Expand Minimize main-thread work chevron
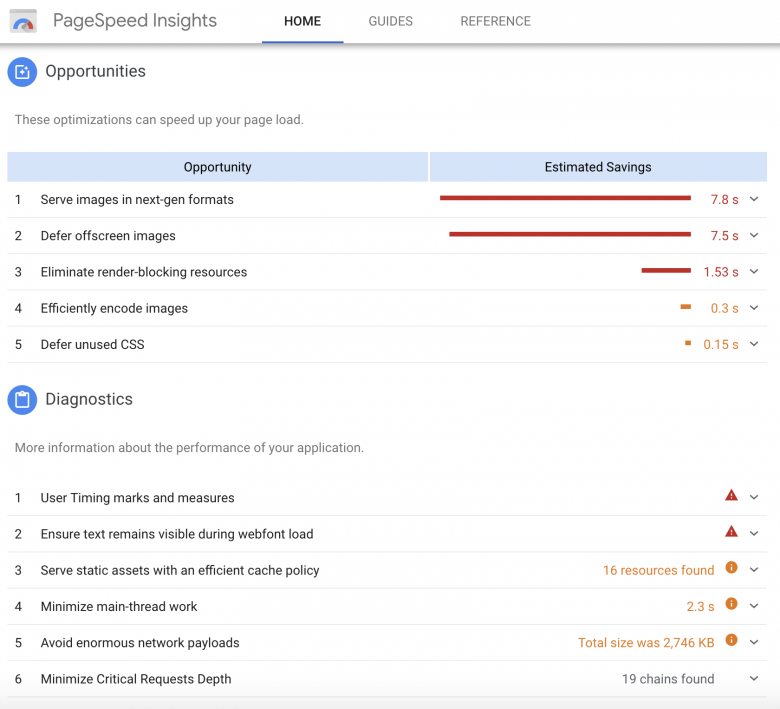Image resolution: width=780 pixels, height=709 pixels. (754, 607)
